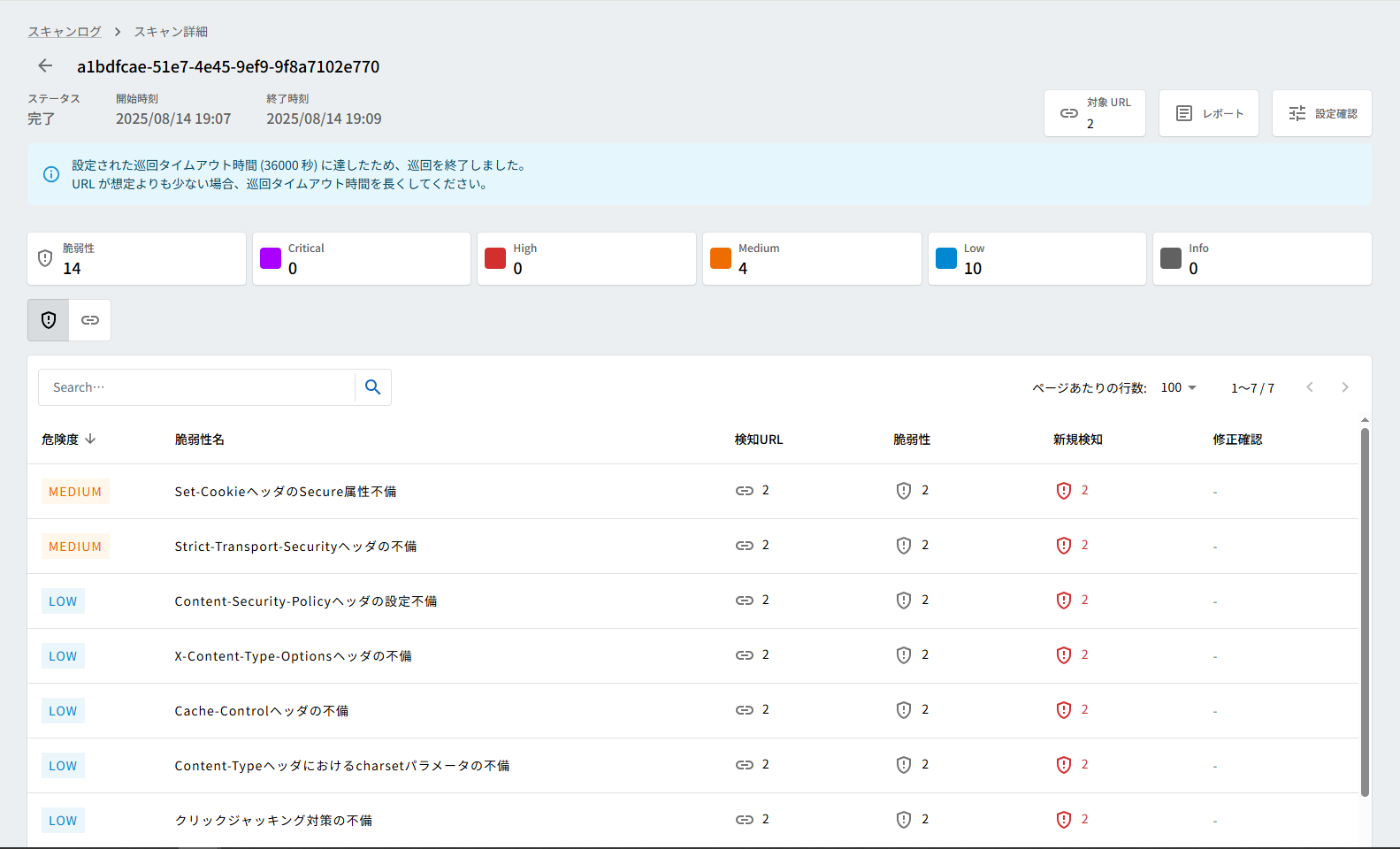
Task: Select the 脆弱性 total card showing 14
Action: [x=137, y=258]
